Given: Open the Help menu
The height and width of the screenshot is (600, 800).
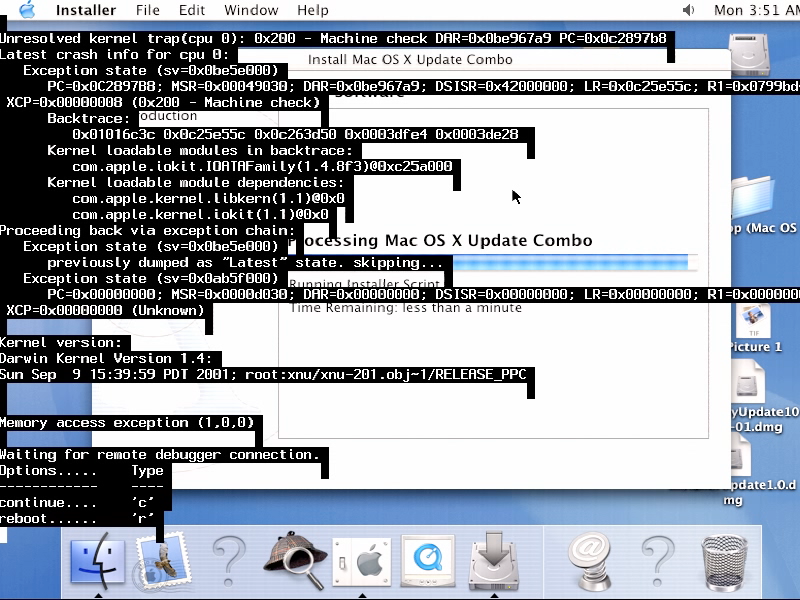Looking at the screenshot, I should [313, 10].
